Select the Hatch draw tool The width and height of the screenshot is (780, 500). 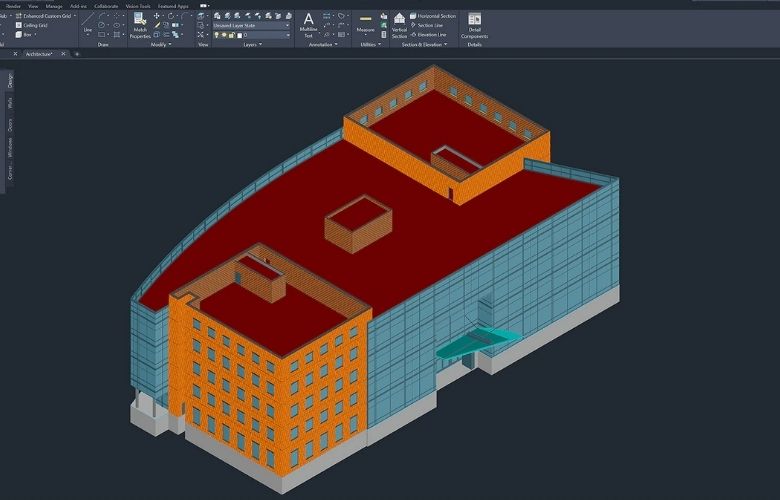coord(116,34)
